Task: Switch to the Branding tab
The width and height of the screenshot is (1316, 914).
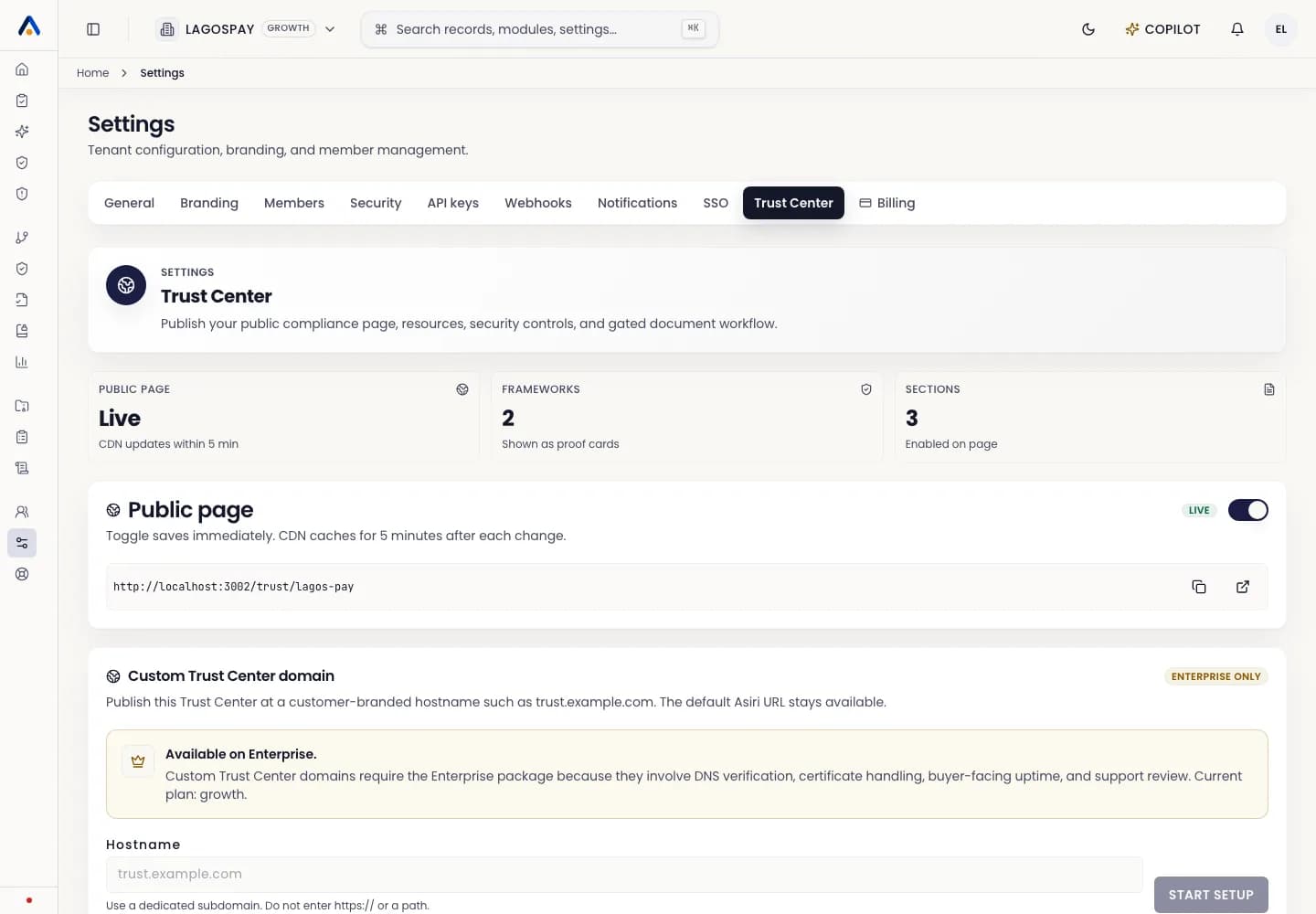Action: tap(209, 203)
